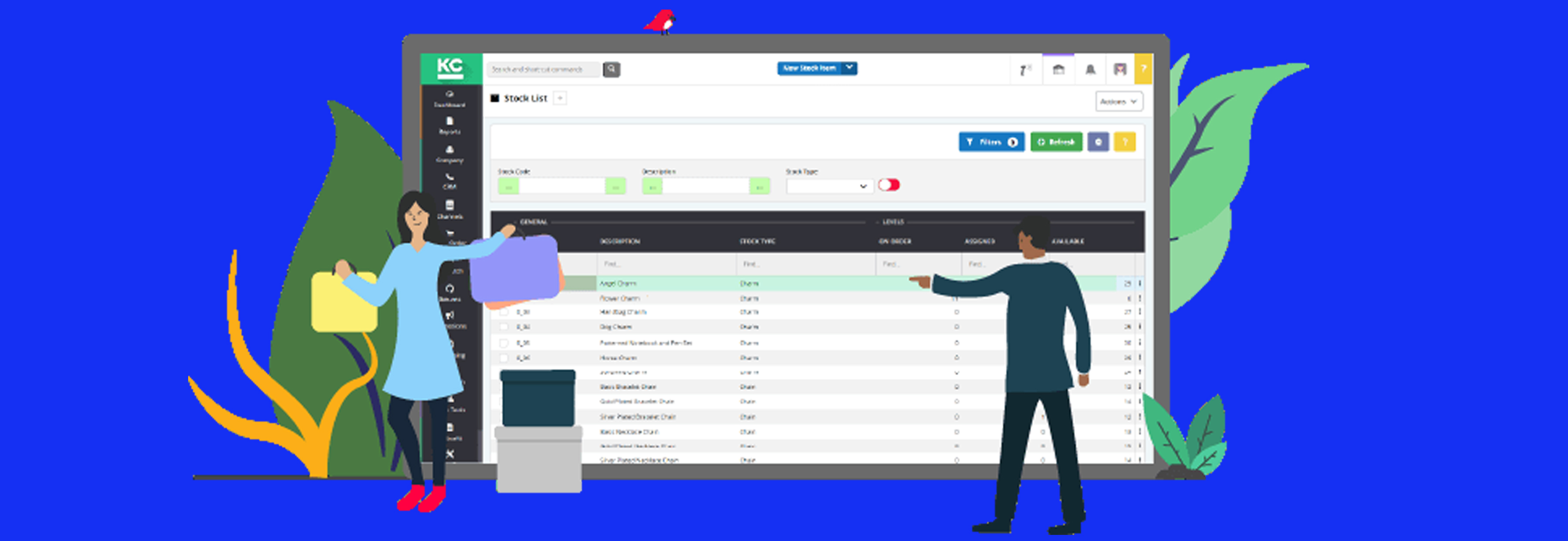Toggle the red switch beside Stock Type
Image resolution: width=1568 pixels, height=541 pixels.
tap(889, 184)
